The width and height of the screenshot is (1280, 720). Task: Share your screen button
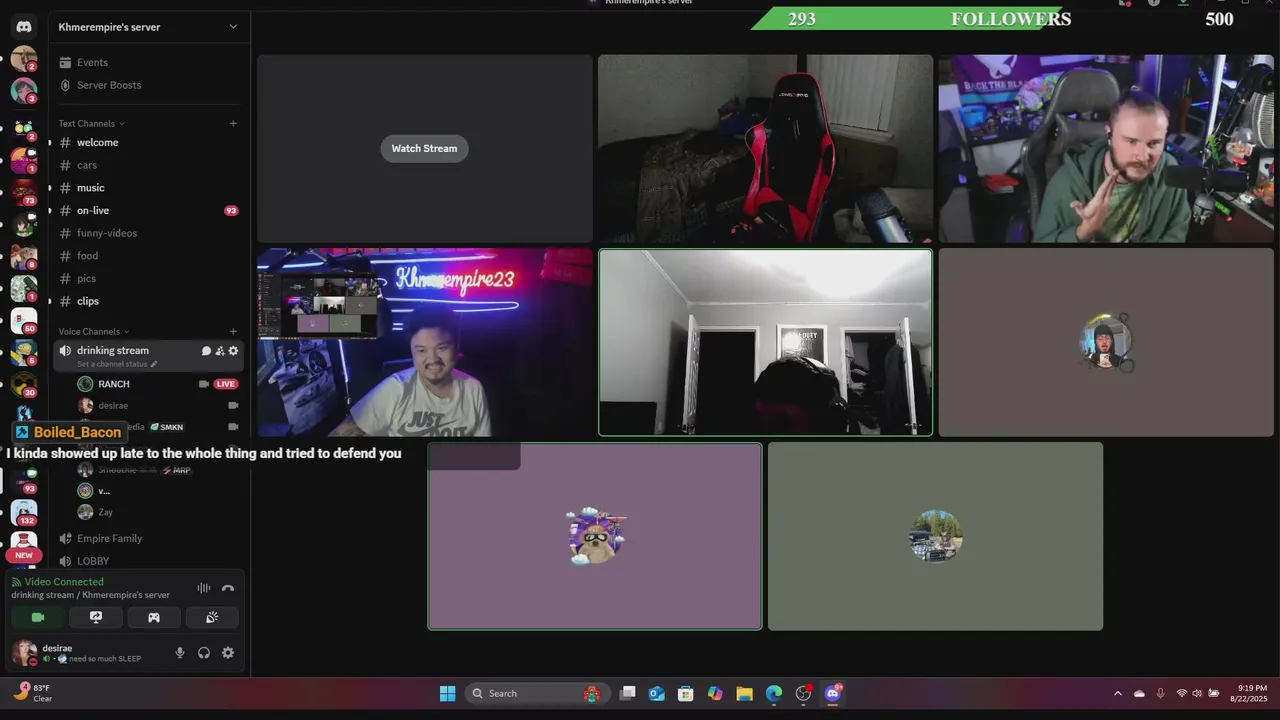pyautogui.click(x=96, y=617)
